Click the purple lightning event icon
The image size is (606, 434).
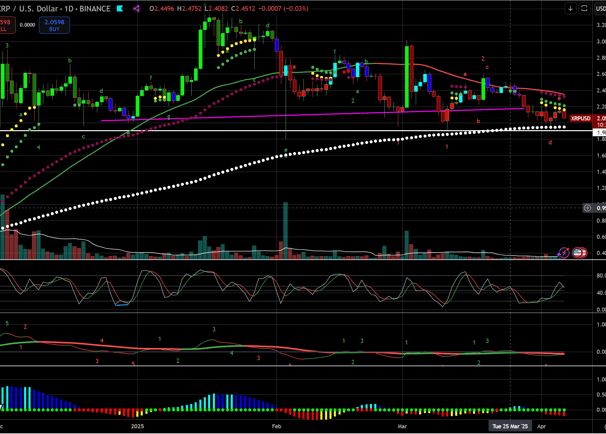563,253
